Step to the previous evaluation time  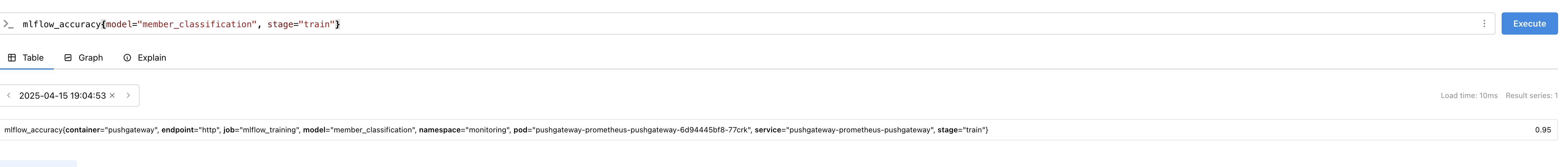click(9, 96)
